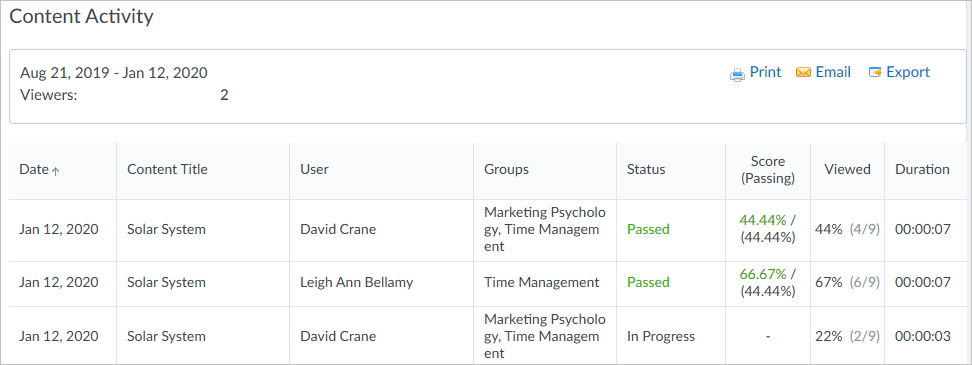Click the date range Aug 21, 2019 - Jan 12, 2020
Viewport: 972px width, 365px height.
tap(113, 73)
